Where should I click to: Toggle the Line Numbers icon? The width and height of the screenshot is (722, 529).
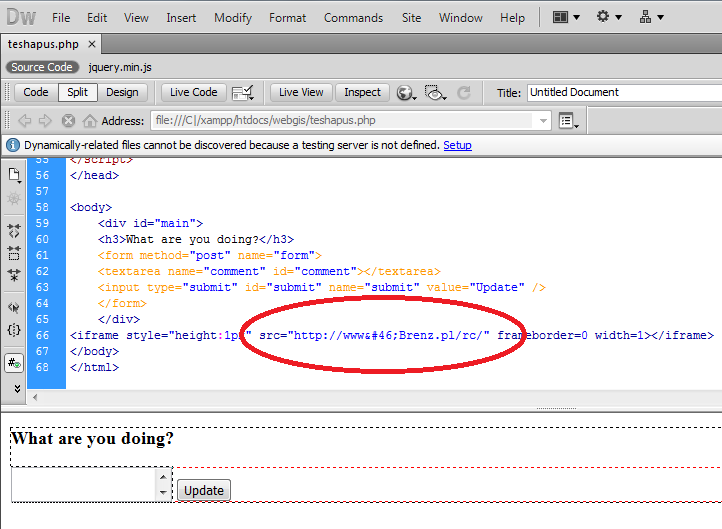[14, 363]
